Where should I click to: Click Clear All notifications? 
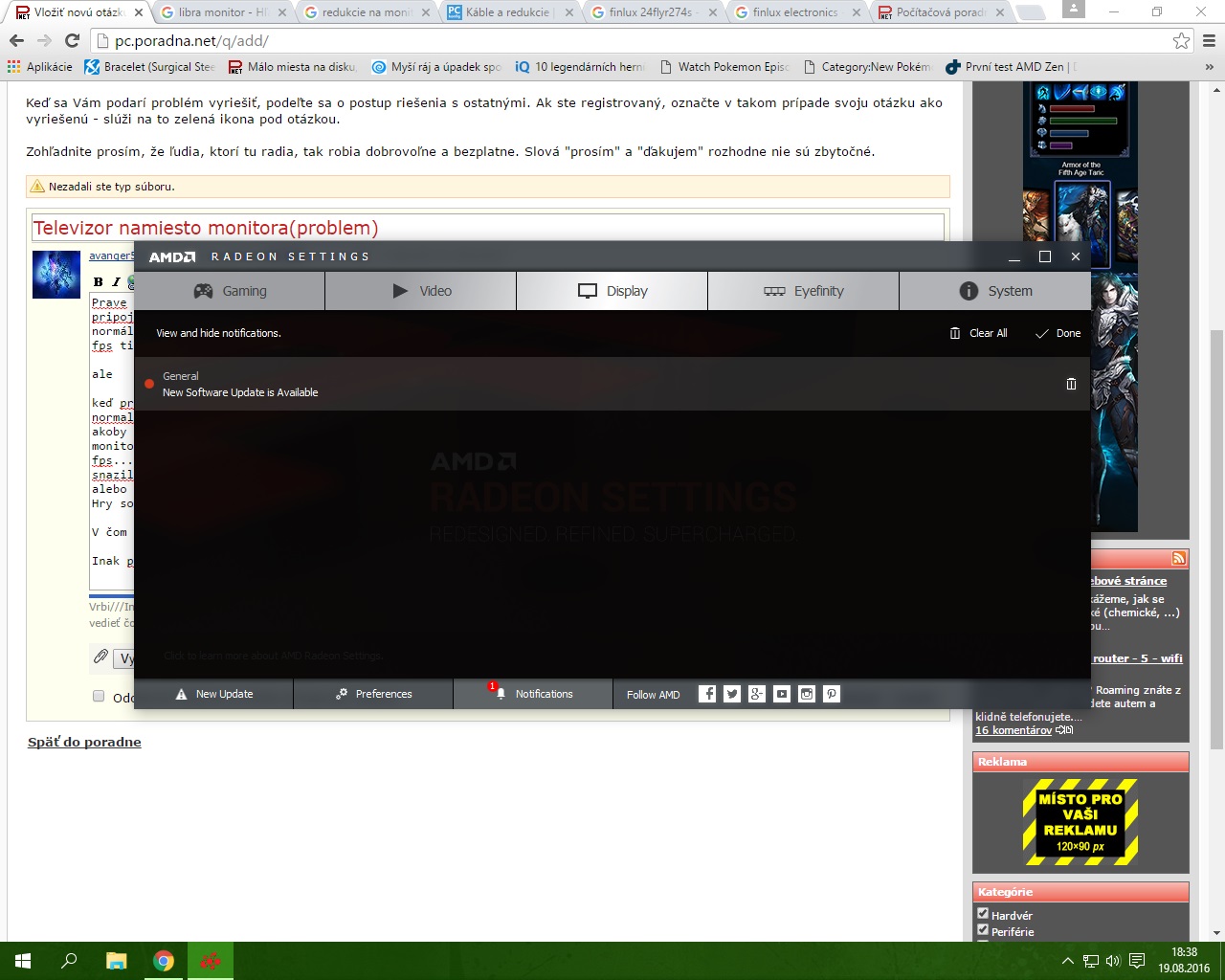[978, 333]
